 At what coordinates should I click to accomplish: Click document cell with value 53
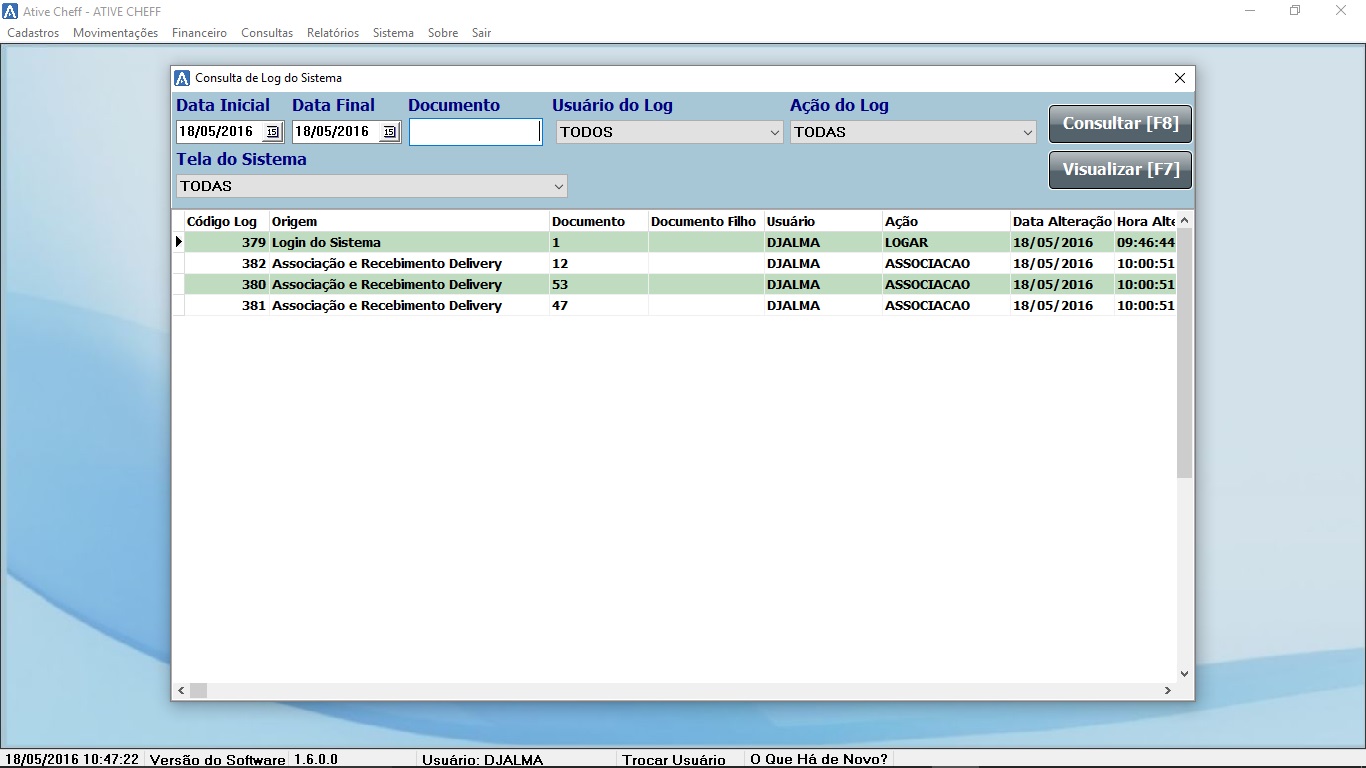pyautogui.click(x=599, y=285)
